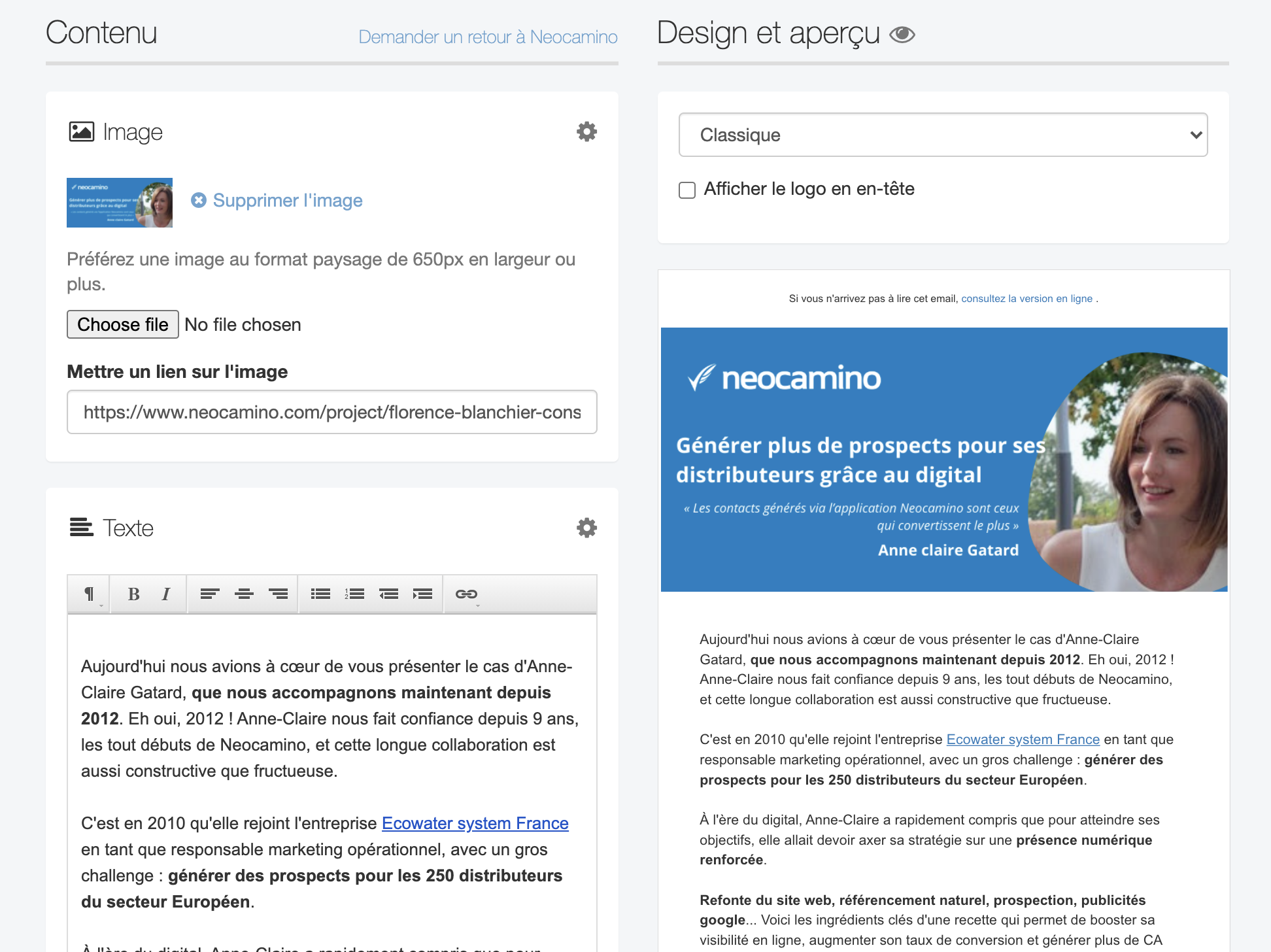Click Ecowater system France link in preview

[1023, 739]
